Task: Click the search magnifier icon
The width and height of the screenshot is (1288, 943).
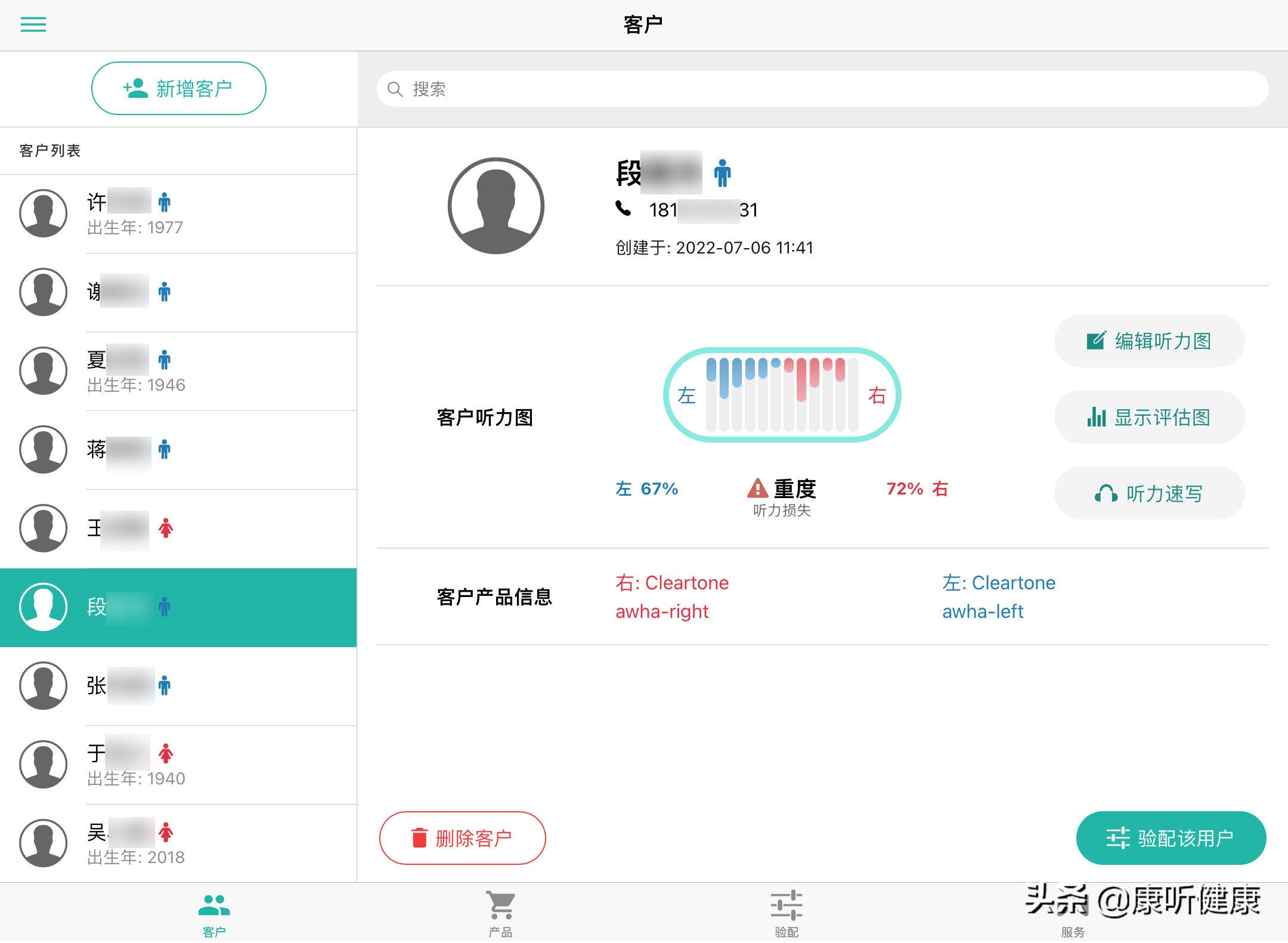Action: coord(395,89)
